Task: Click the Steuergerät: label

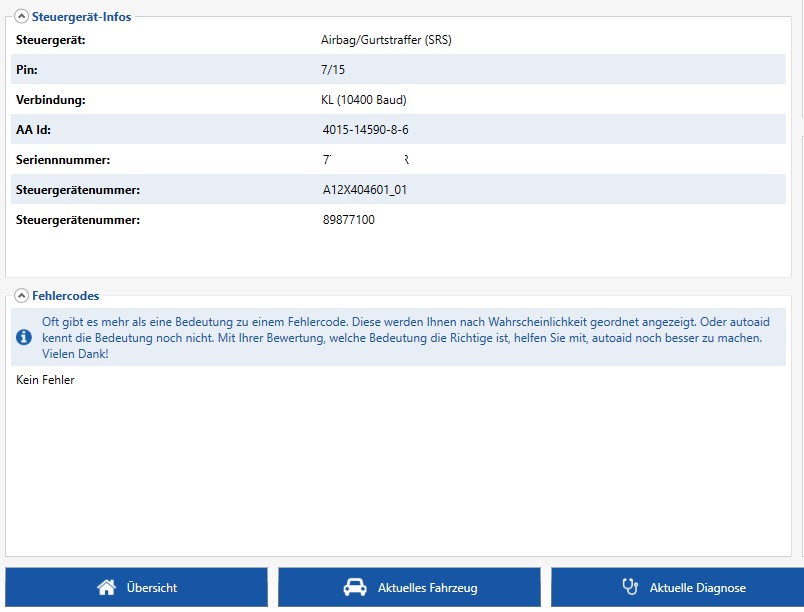Action: tap(51, 40)
